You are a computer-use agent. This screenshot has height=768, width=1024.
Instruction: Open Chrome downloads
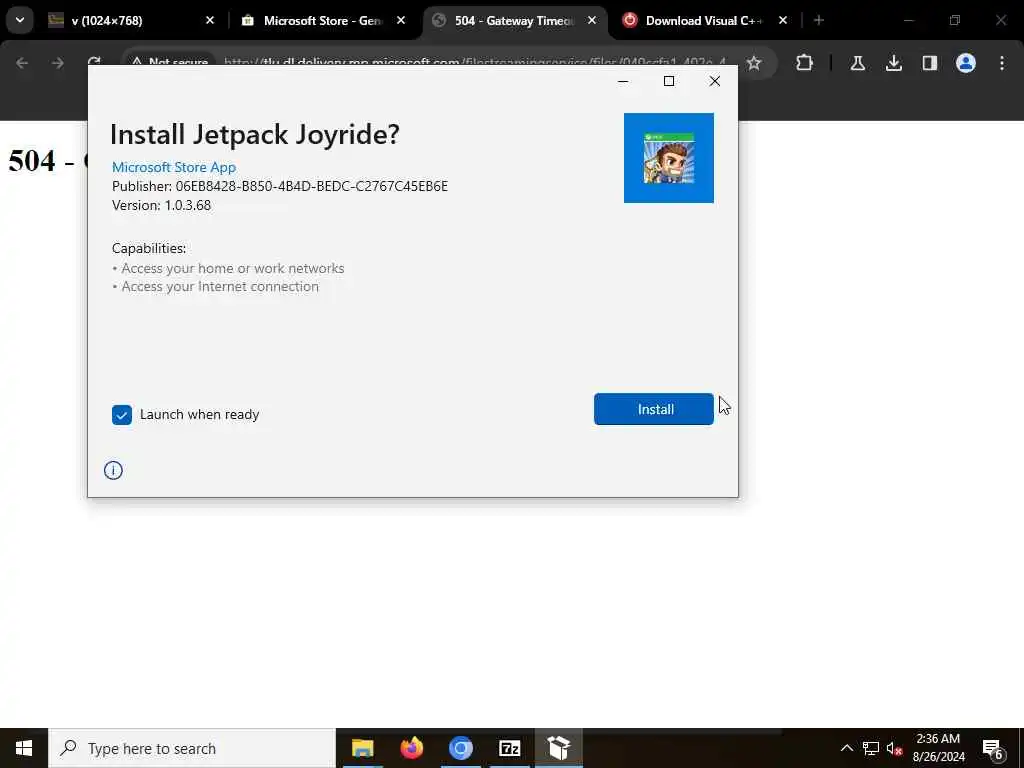pos(893,63)
